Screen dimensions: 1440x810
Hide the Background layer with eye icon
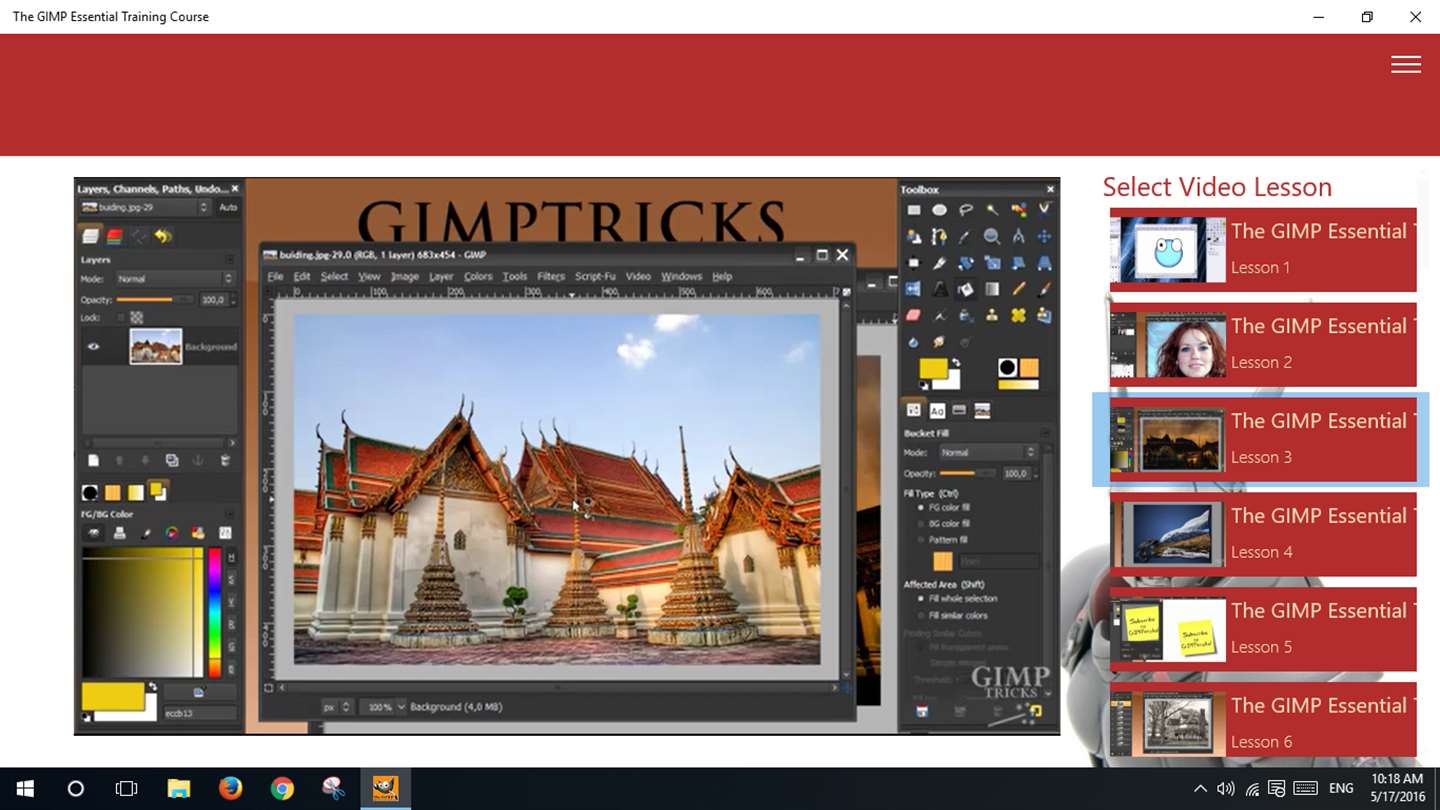(93, 346)
